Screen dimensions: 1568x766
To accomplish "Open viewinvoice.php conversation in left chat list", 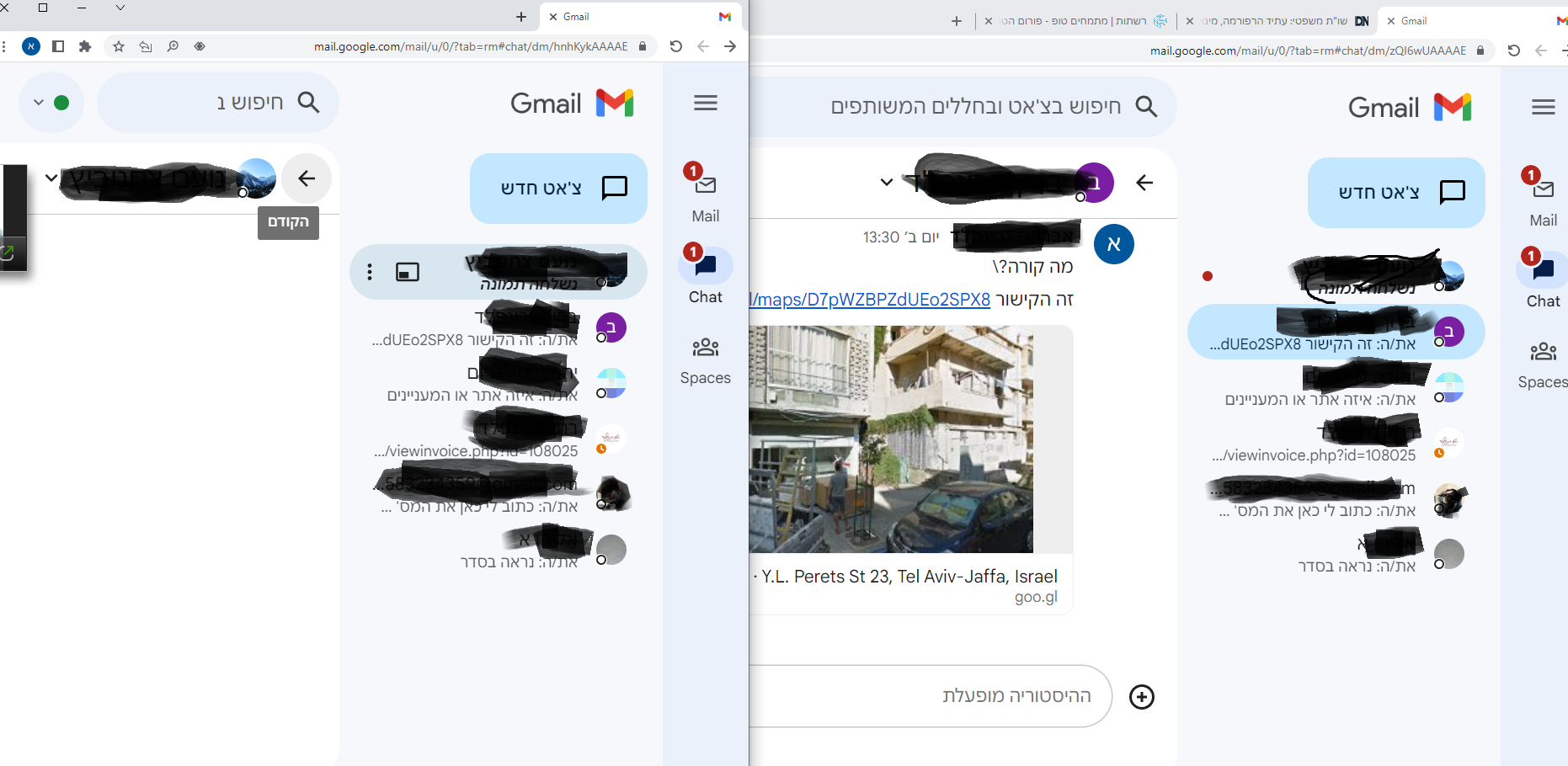I will [x=499, y=439].
